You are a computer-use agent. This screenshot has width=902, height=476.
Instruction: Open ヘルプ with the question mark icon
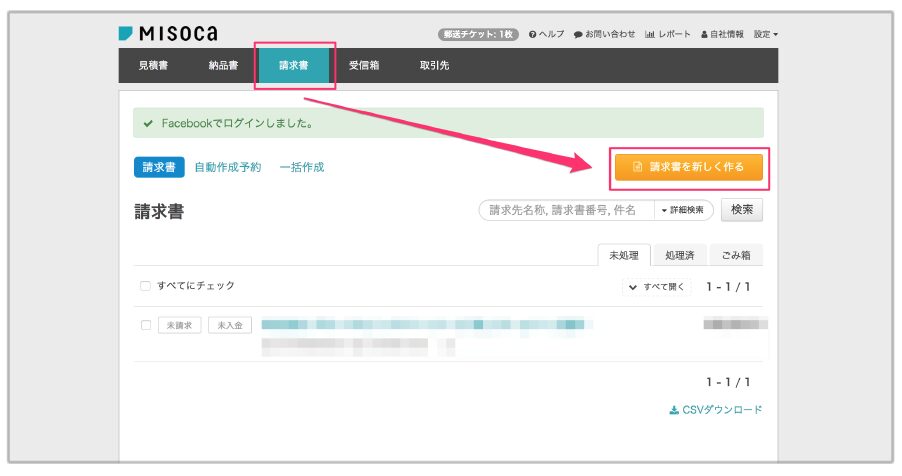click(x=546, y=34)
